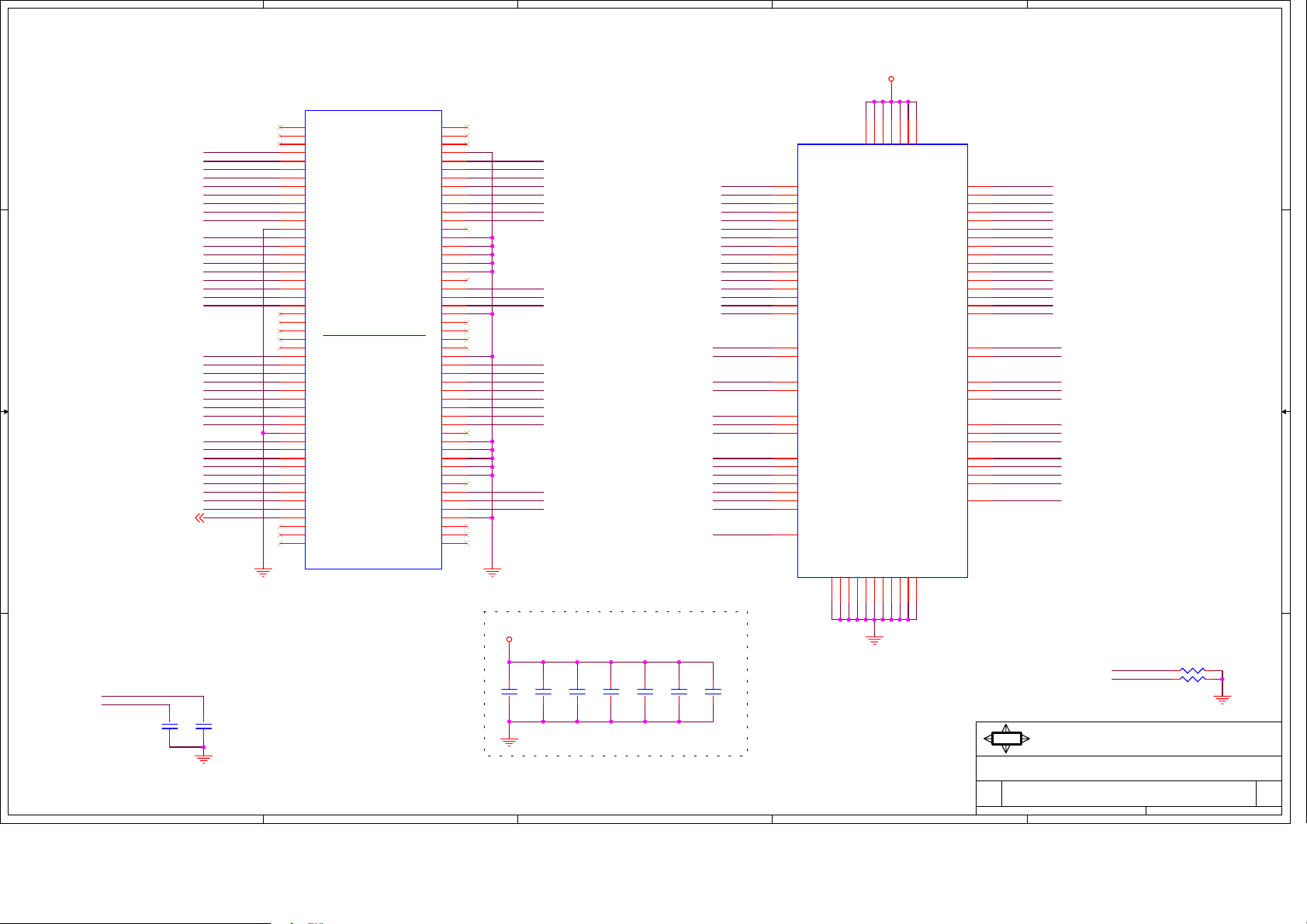The width and height of the screenshot is (1307, 924).
Task: Select the off-page connector arrow left of the left IC
Action: pyautogui.click(x=199, y=518)
